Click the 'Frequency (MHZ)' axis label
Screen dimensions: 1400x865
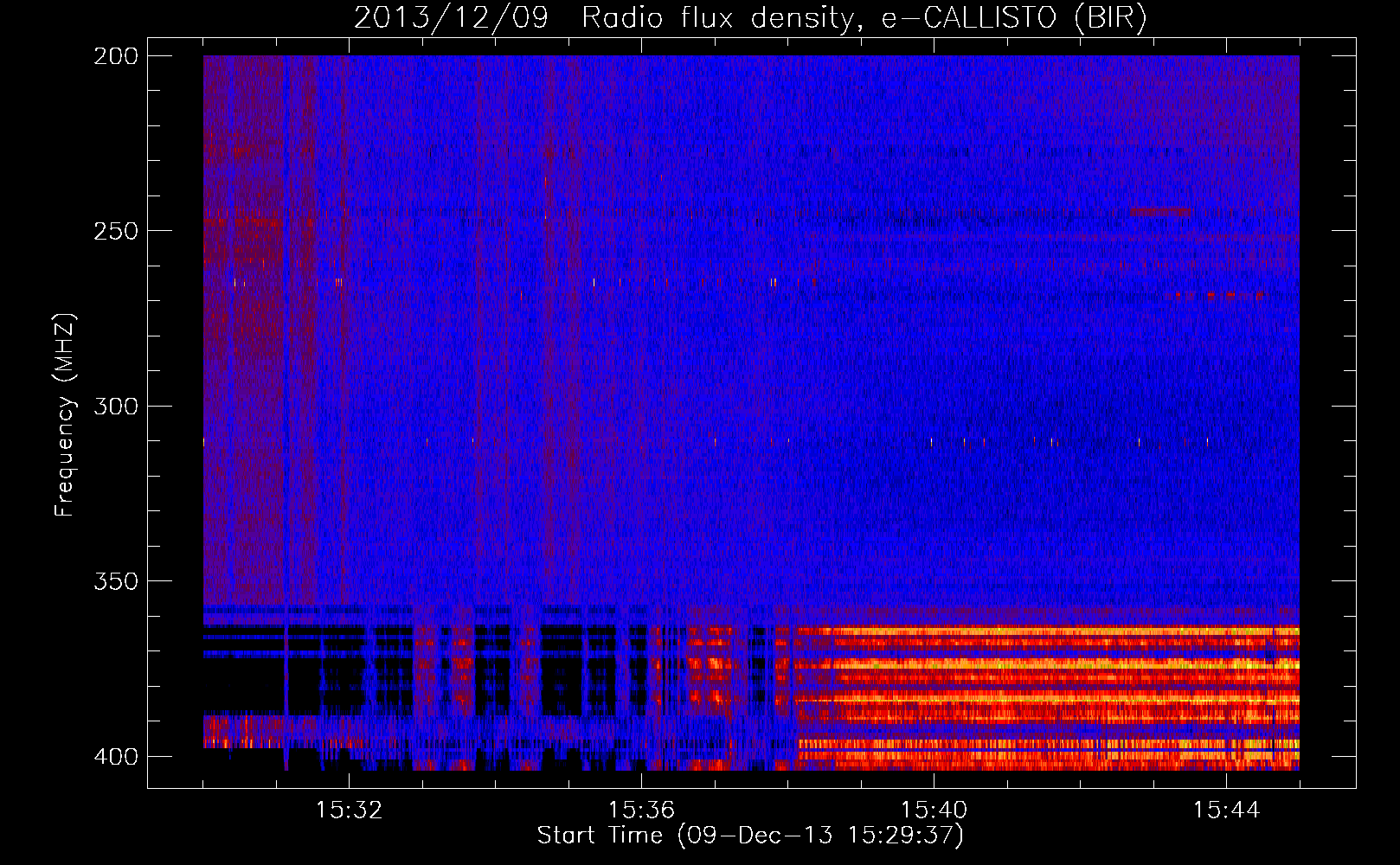click(x=65, y=415)
